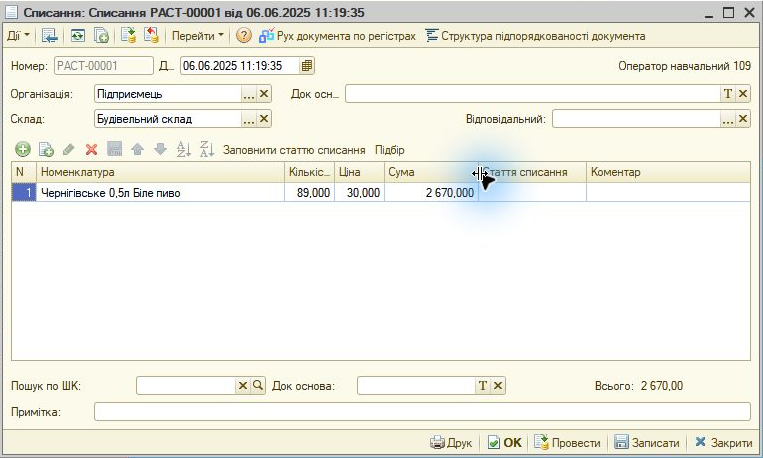763x458 pixels.
Task: Click row number 1 cell
Action: click(24, 193)
